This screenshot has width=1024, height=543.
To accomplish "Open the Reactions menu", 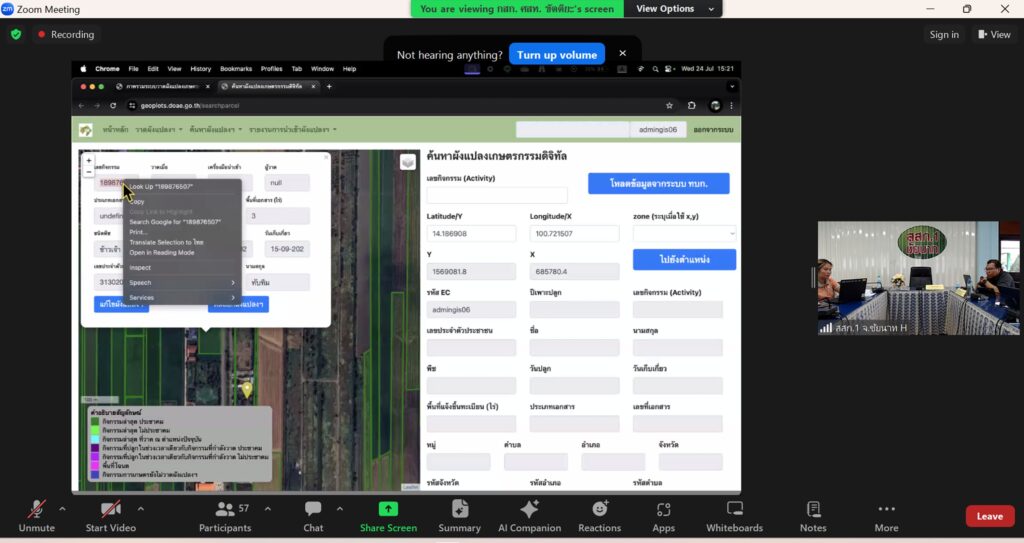I will coord(599,509).
